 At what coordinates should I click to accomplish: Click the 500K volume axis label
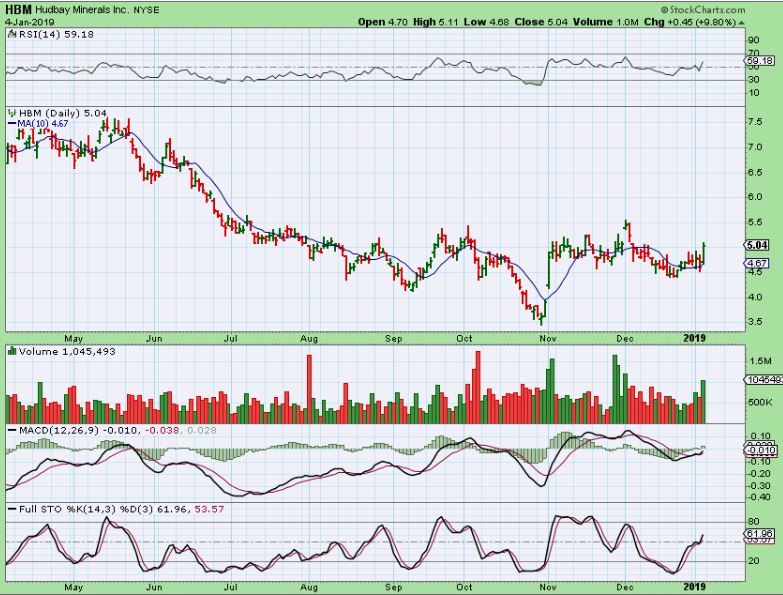[x=761, y=402]
